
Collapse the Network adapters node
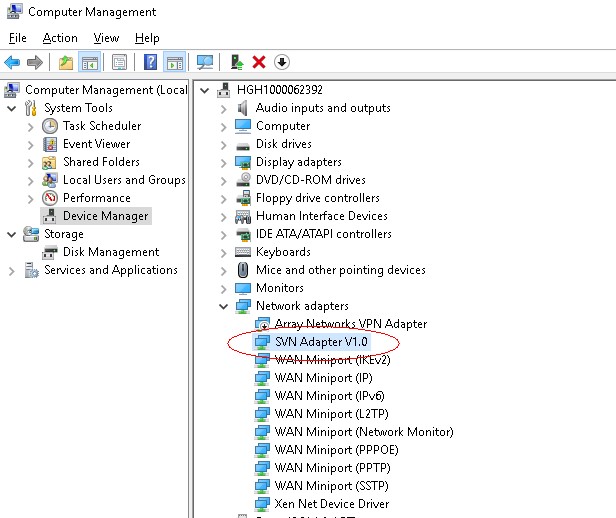[222, 306]
